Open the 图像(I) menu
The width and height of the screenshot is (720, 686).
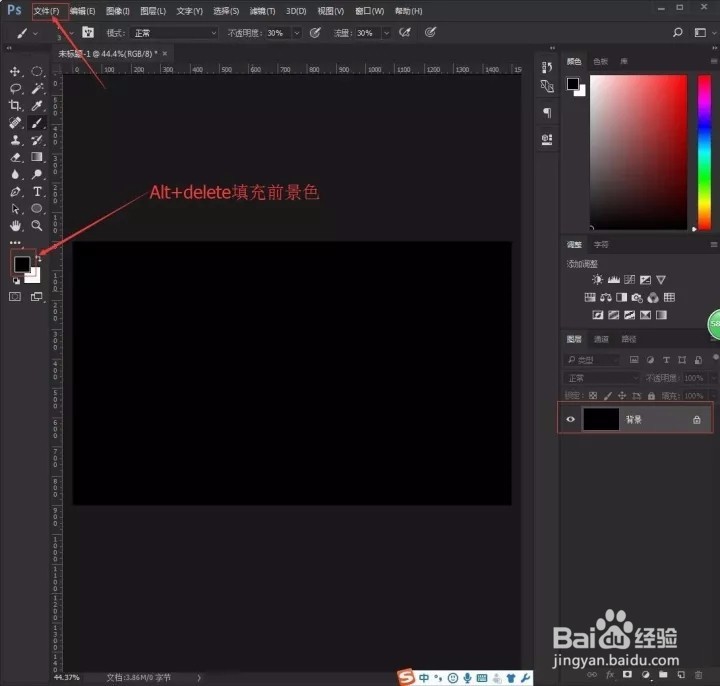coord(118,11)
